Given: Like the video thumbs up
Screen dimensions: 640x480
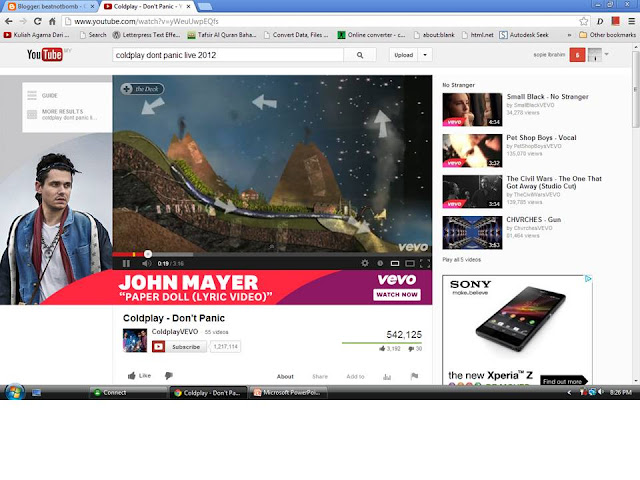Looking at the screenshot, I should coord(139,376).
